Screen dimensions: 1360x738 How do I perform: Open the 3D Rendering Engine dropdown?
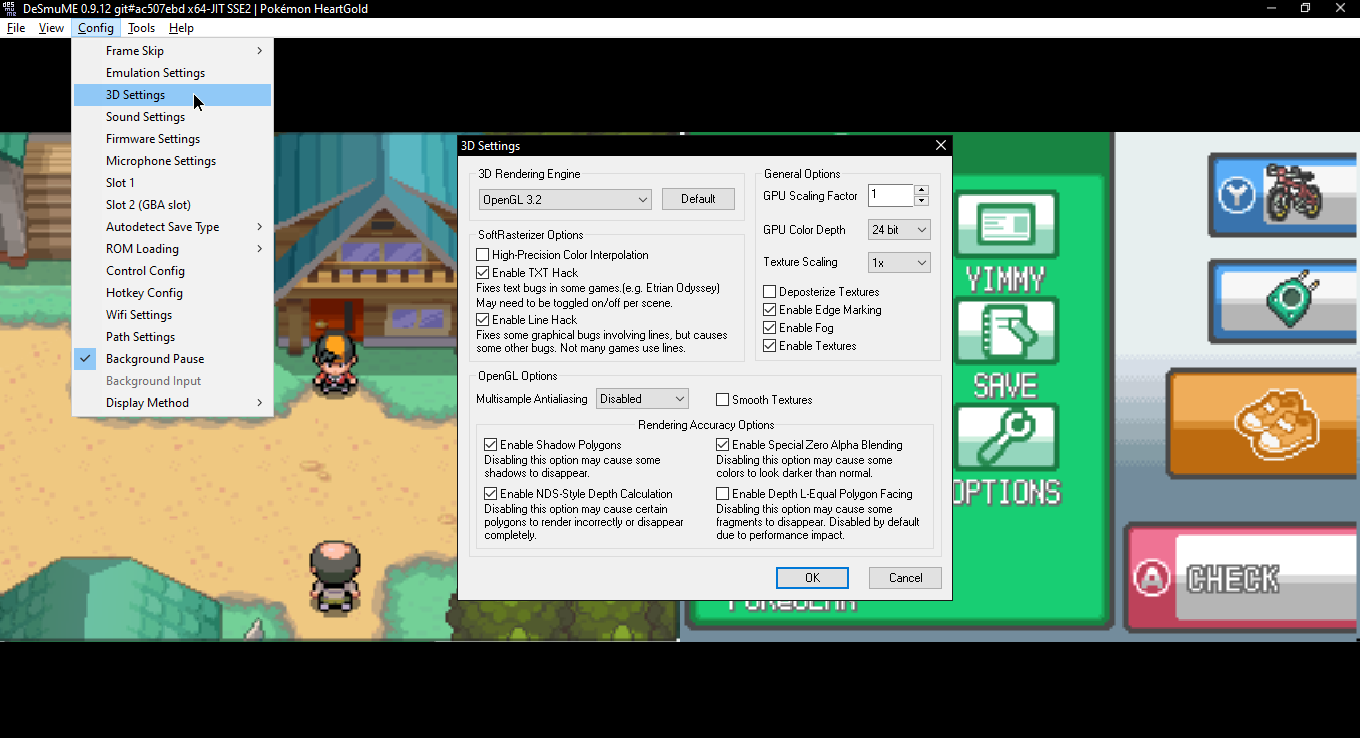pos(565,199)
